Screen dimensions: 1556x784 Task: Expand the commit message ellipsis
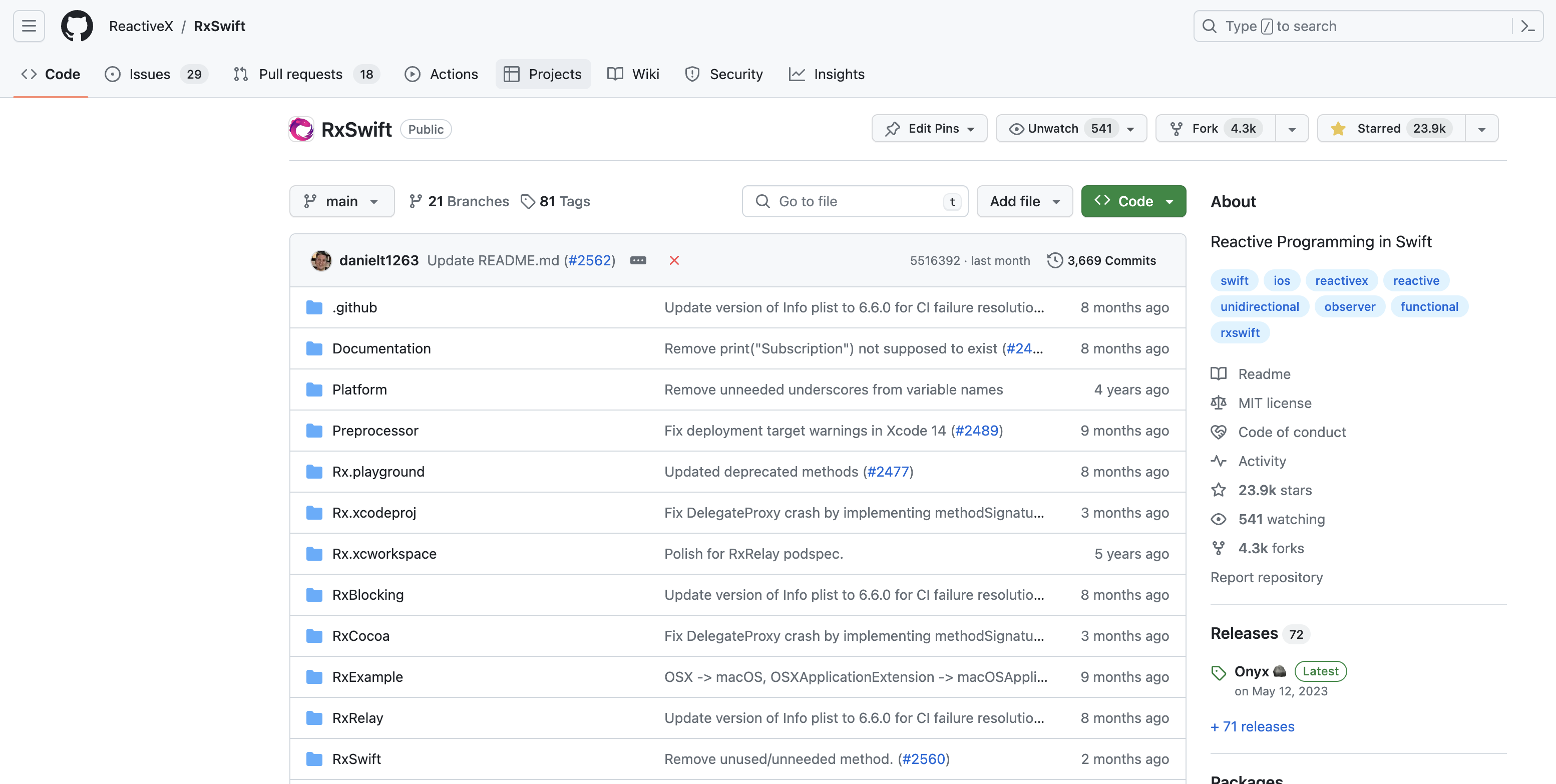coord(638,260)
